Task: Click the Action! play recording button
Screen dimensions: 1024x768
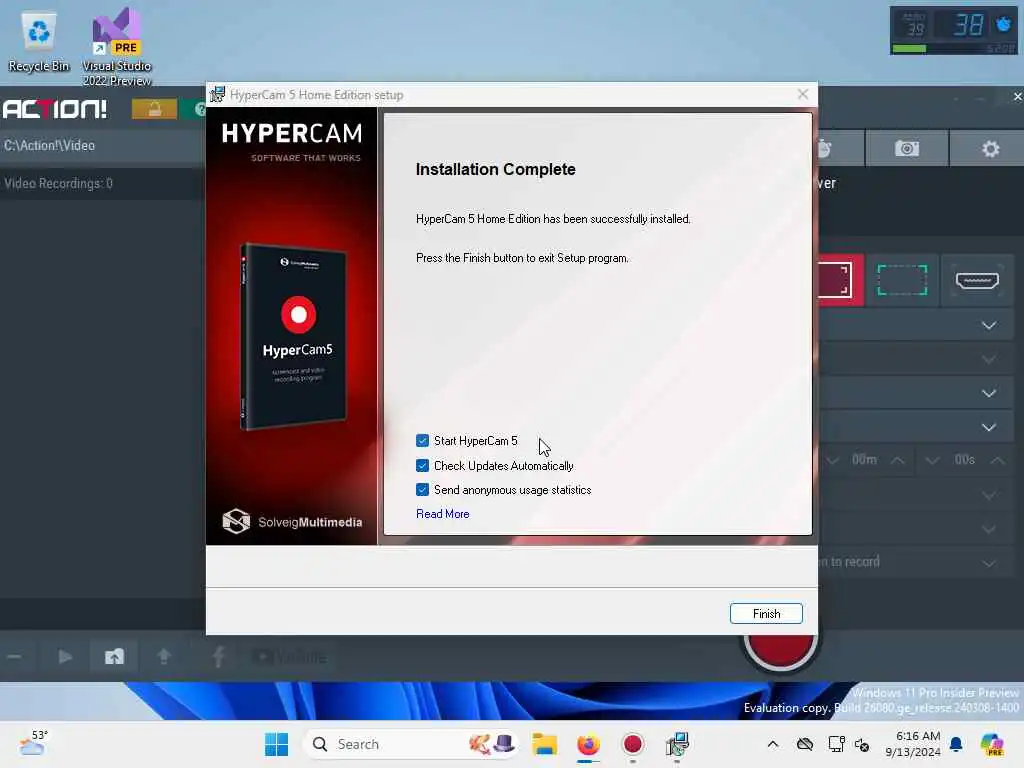Action: [65, 656]
